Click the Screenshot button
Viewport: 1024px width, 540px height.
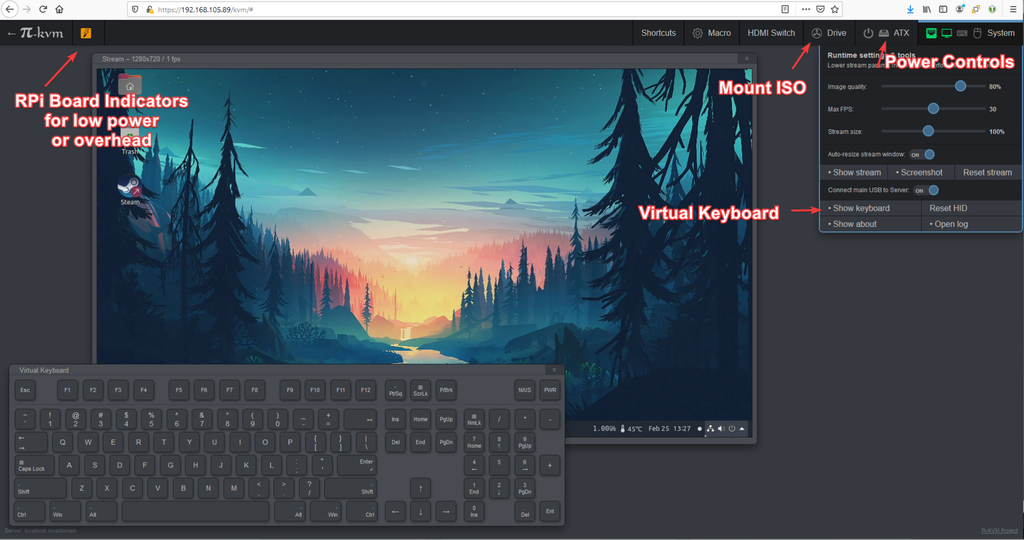pyautogui.click(x=921, y=172)
